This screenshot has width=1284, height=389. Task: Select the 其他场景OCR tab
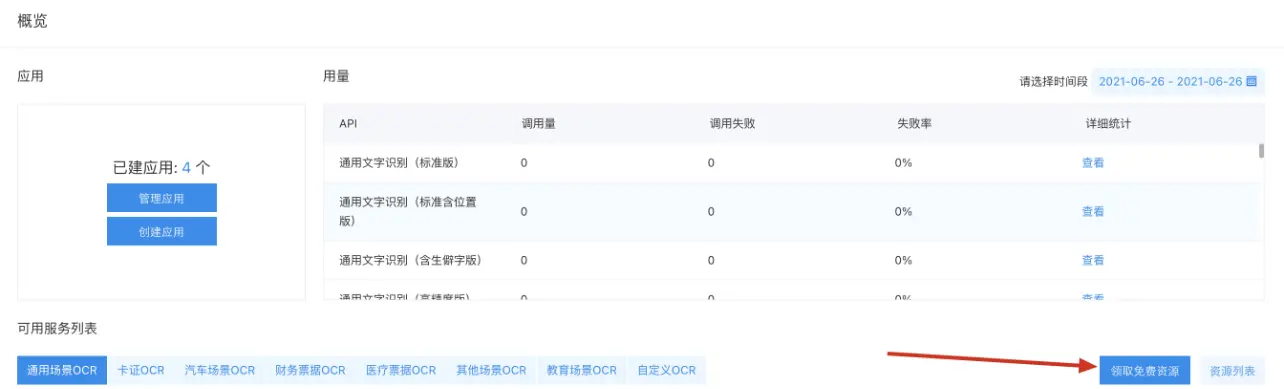[x=491, y=370]
